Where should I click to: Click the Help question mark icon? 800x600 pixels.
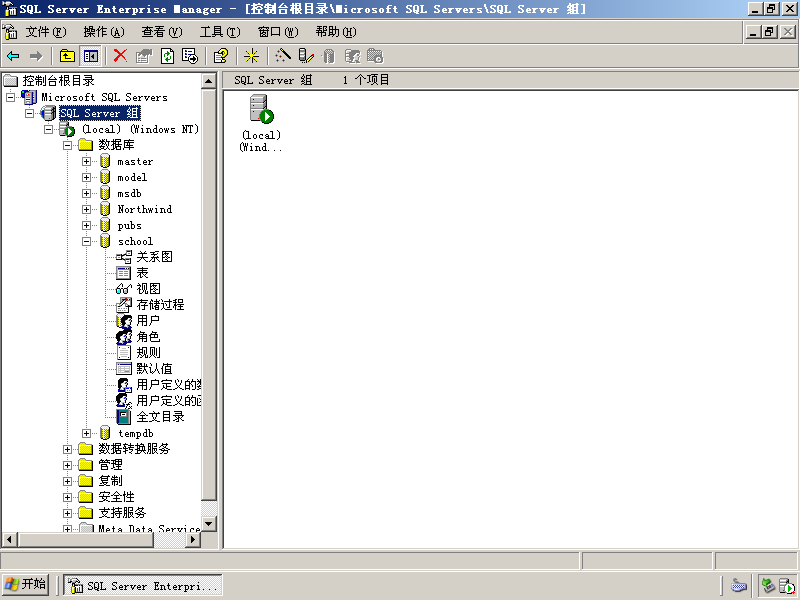[x=221, y=56]
